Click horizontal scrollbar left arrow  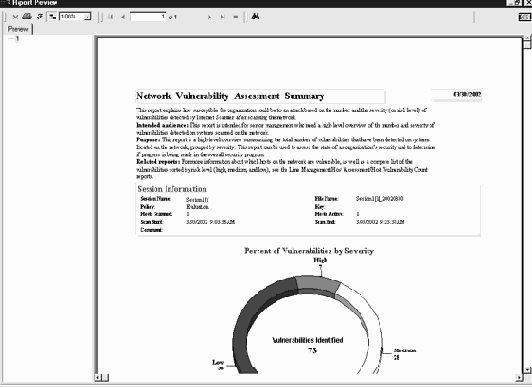98,377
